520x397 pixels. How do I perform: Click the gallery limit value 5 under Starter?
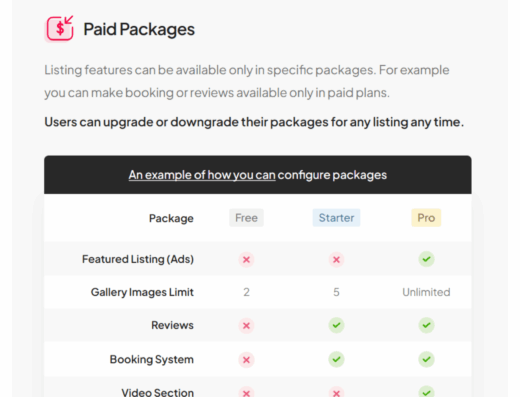[336, 292]
